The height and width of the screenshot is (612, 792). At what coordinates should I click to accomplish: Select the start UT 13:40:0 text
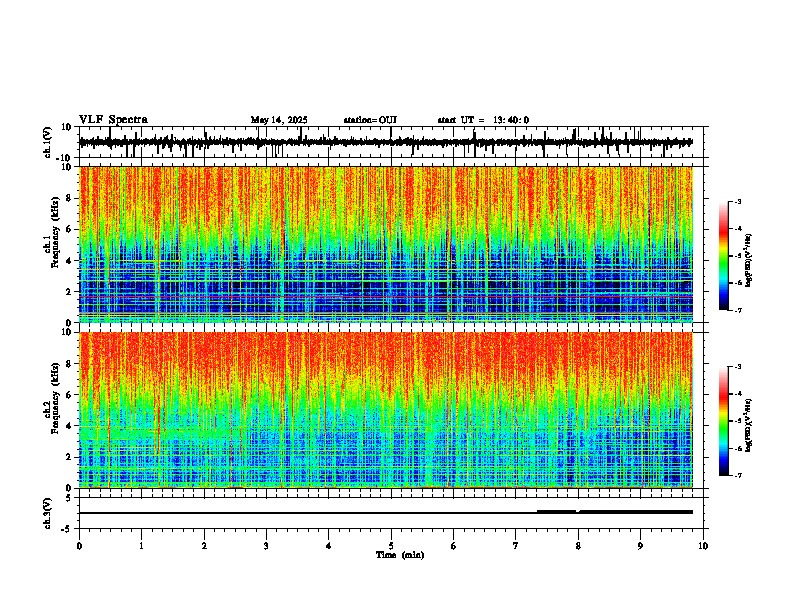483,120
